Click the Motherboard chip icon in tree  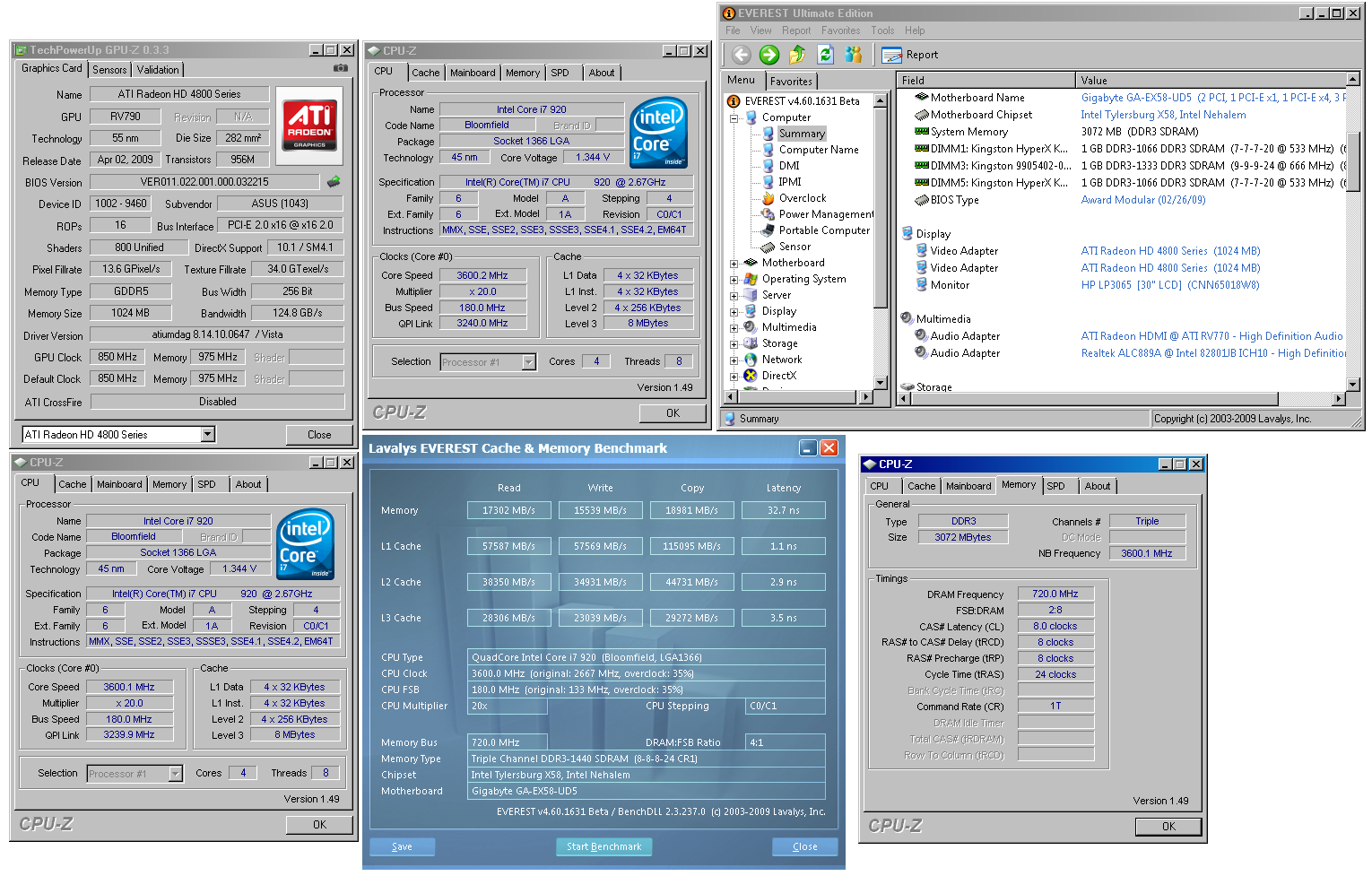(x=751, y=263)
